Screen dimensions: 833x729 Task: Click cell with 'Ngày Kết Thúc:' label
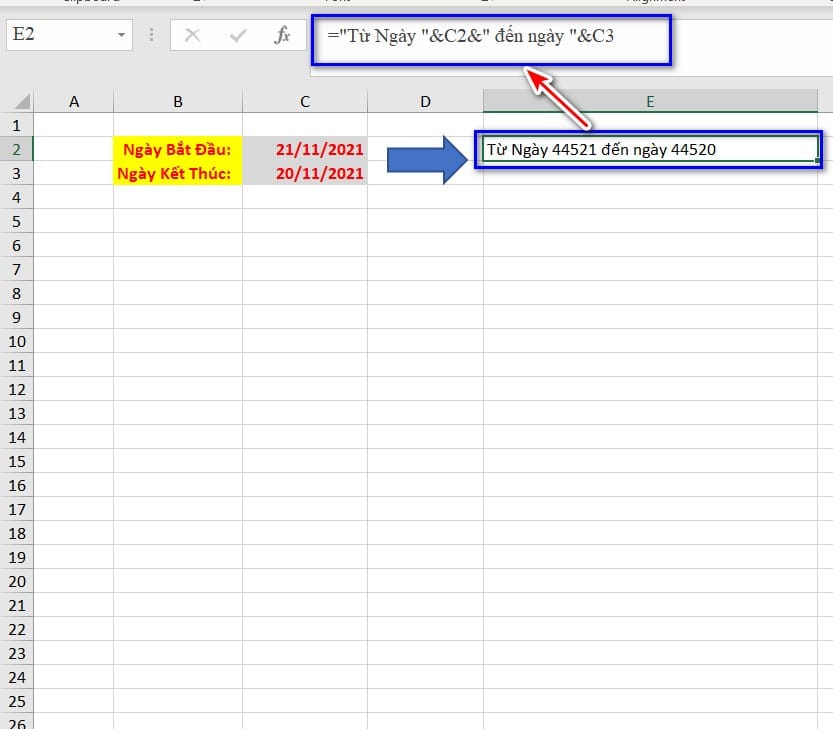click(x=177, y=173)
